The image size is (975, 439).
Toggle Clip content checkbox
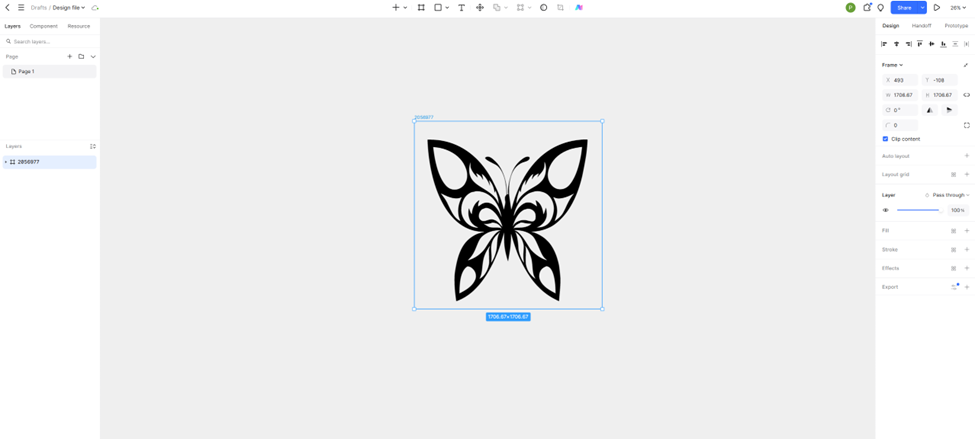[885, 139]
